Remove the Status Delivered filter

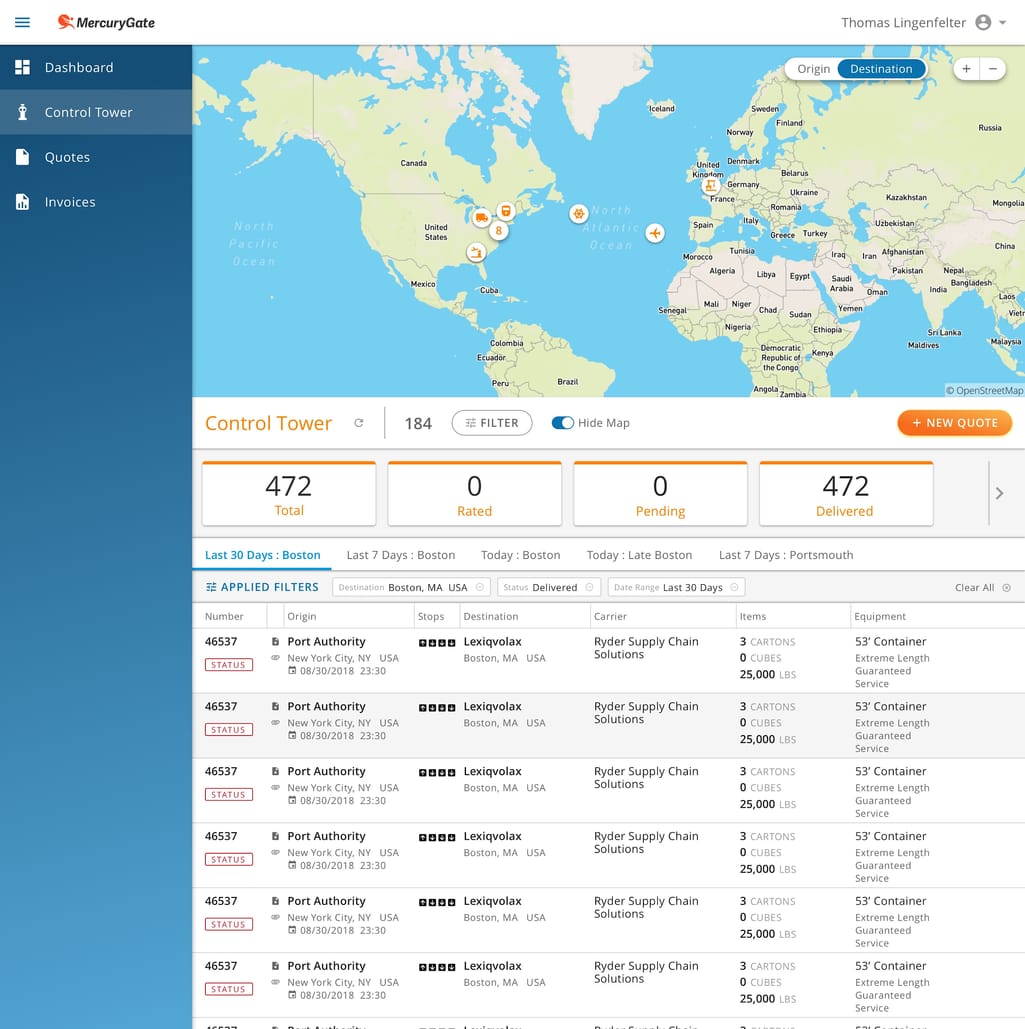[x=588, y=588]
